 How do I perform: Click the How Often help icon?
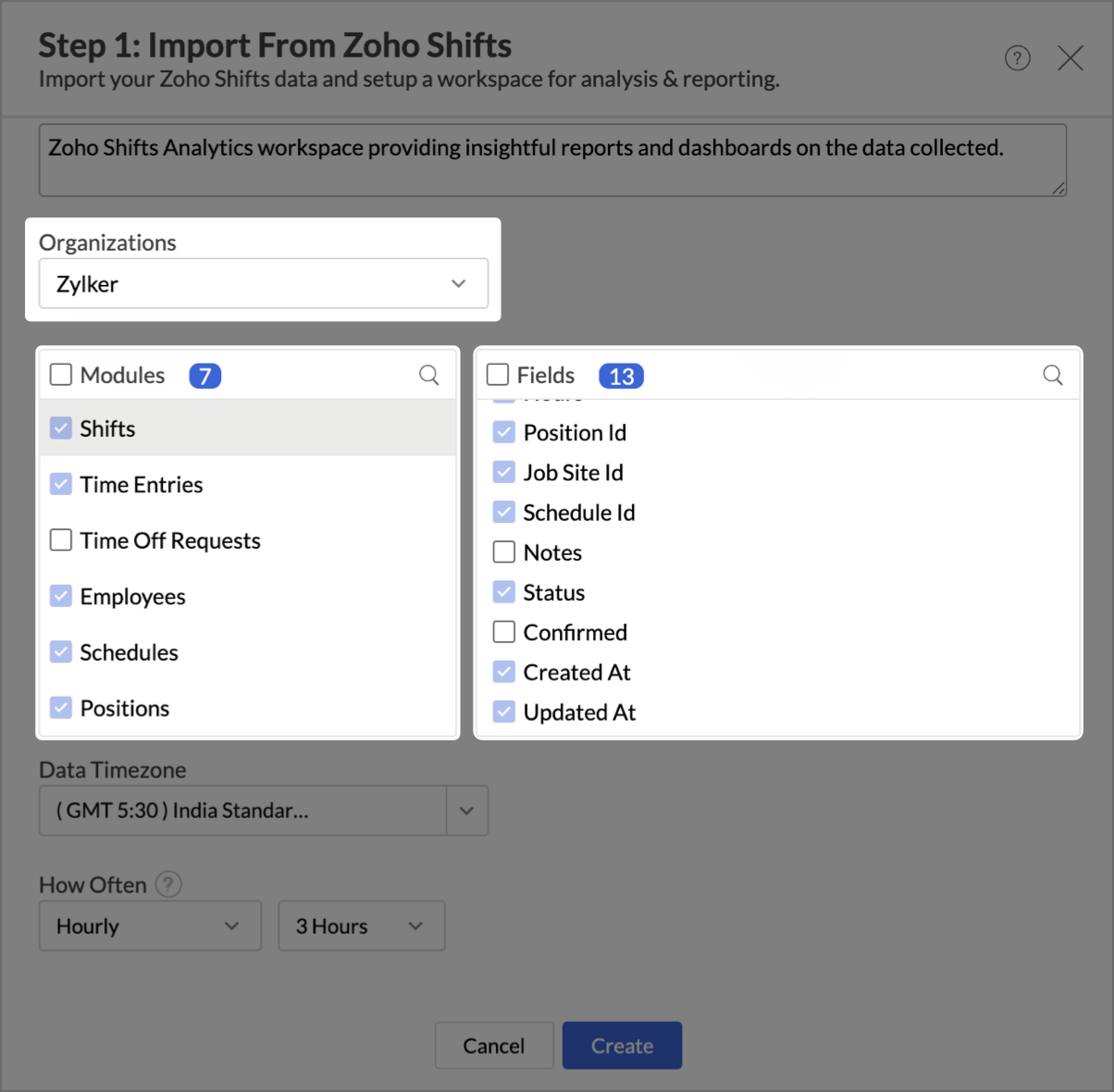point(167,885)
